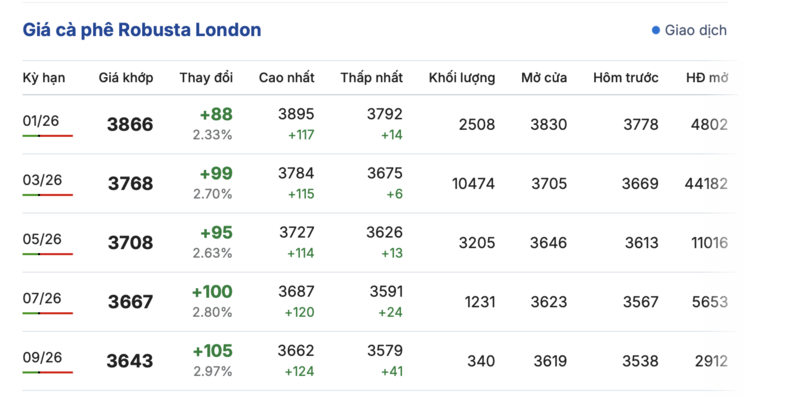800x401 pixels.
Task: Click the Thấp nhất column header
Action: pyautogui.click(x=371, y=78)
